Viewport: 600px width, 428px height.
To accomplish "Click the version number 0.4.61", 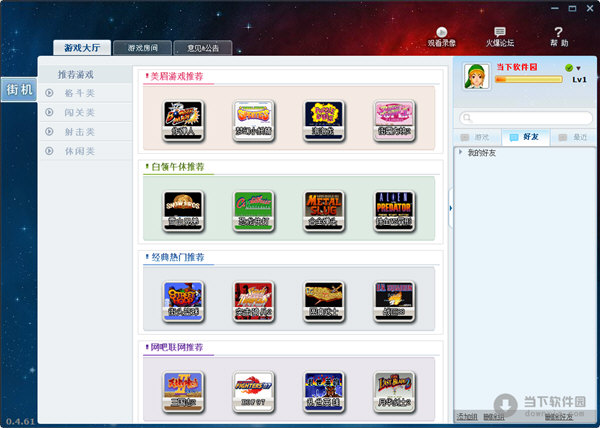I will point(20,421).
